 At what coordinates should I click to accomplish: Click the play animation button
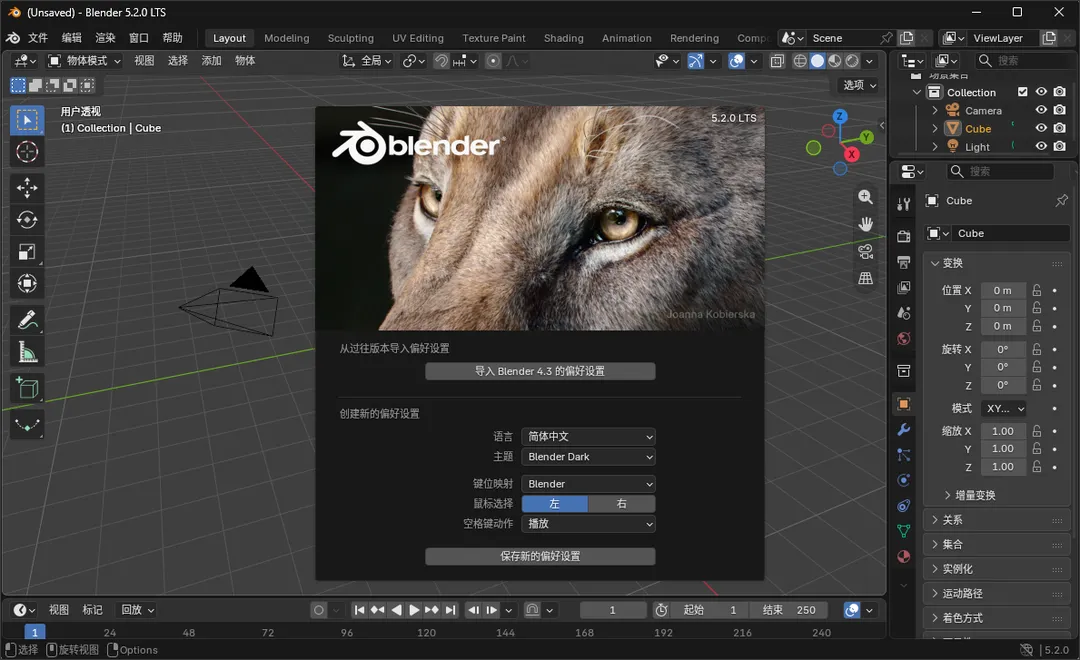[414, 610]
